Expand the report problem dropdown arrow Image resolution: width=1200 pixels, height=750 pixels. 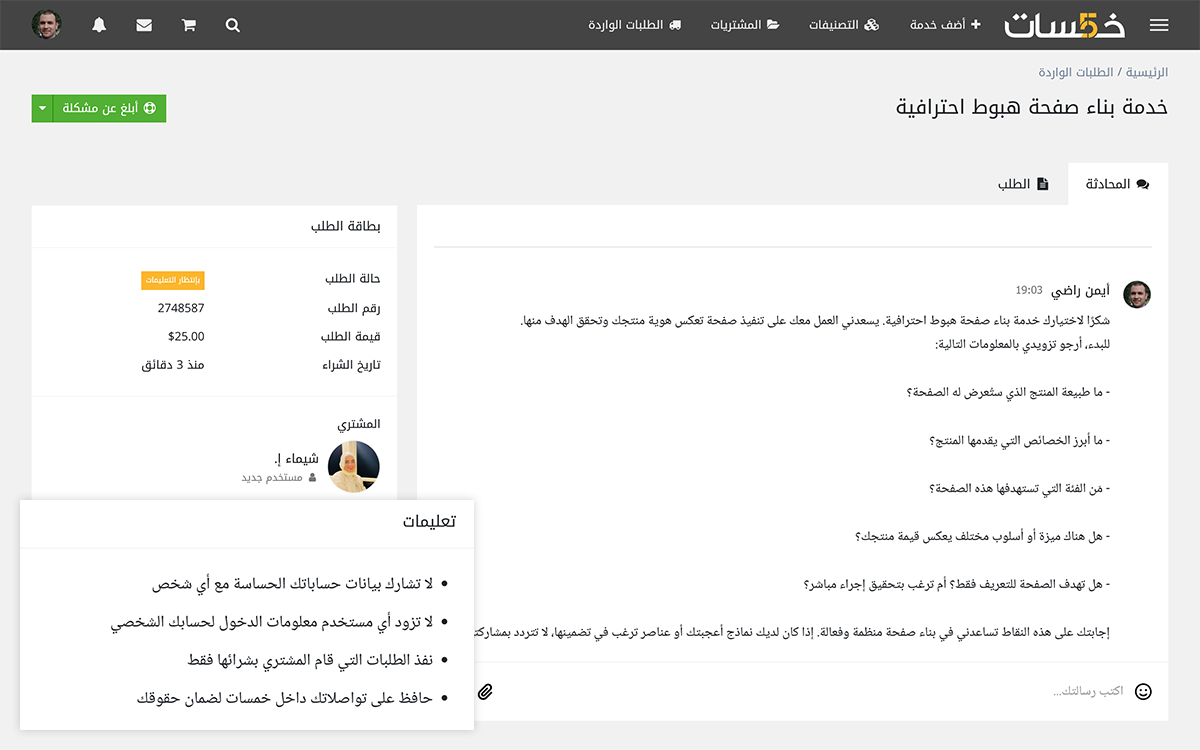coord(42,108)
